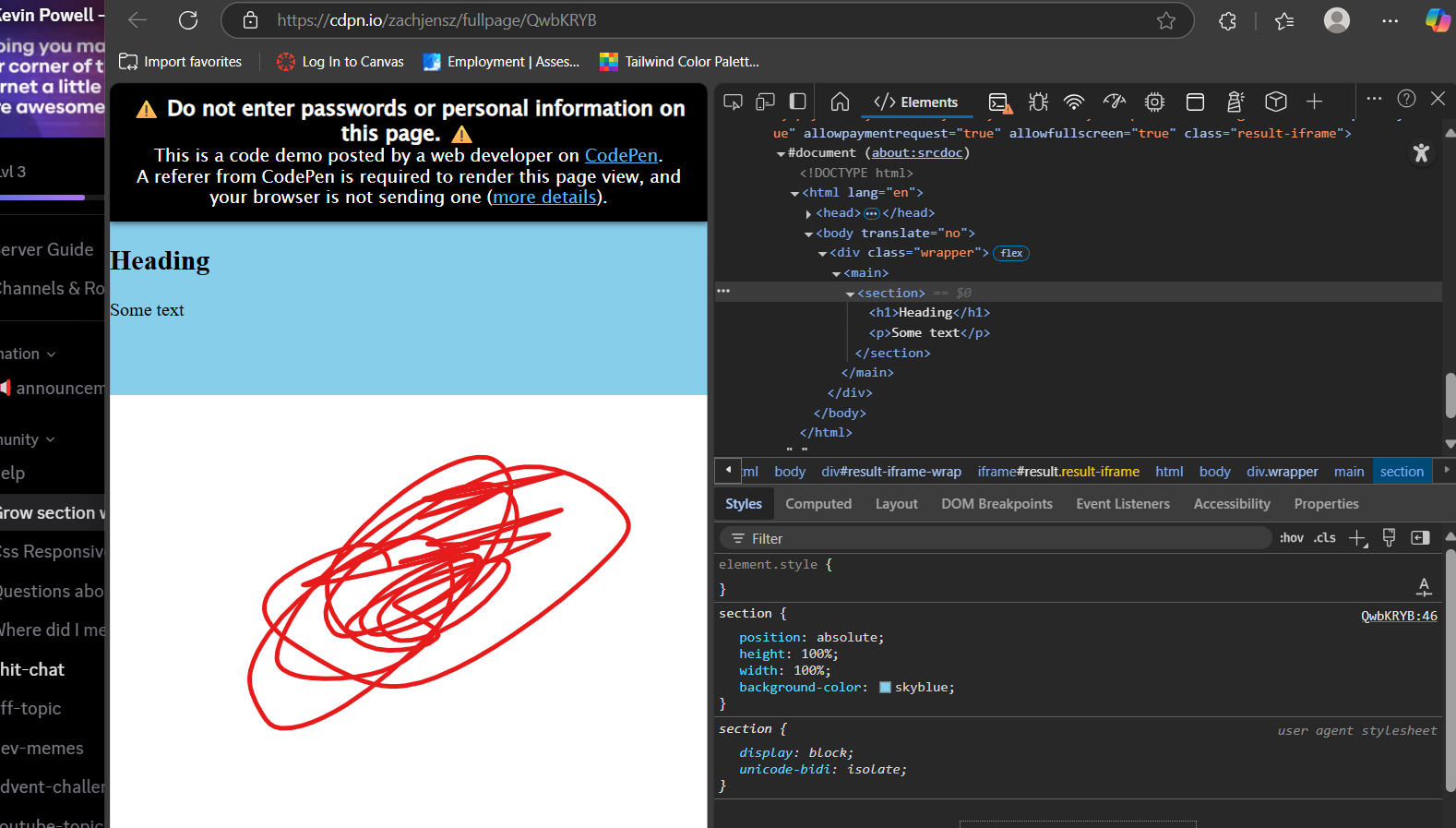Open QwbKRYB:46 stylesheet source link

pos(1399,617)
